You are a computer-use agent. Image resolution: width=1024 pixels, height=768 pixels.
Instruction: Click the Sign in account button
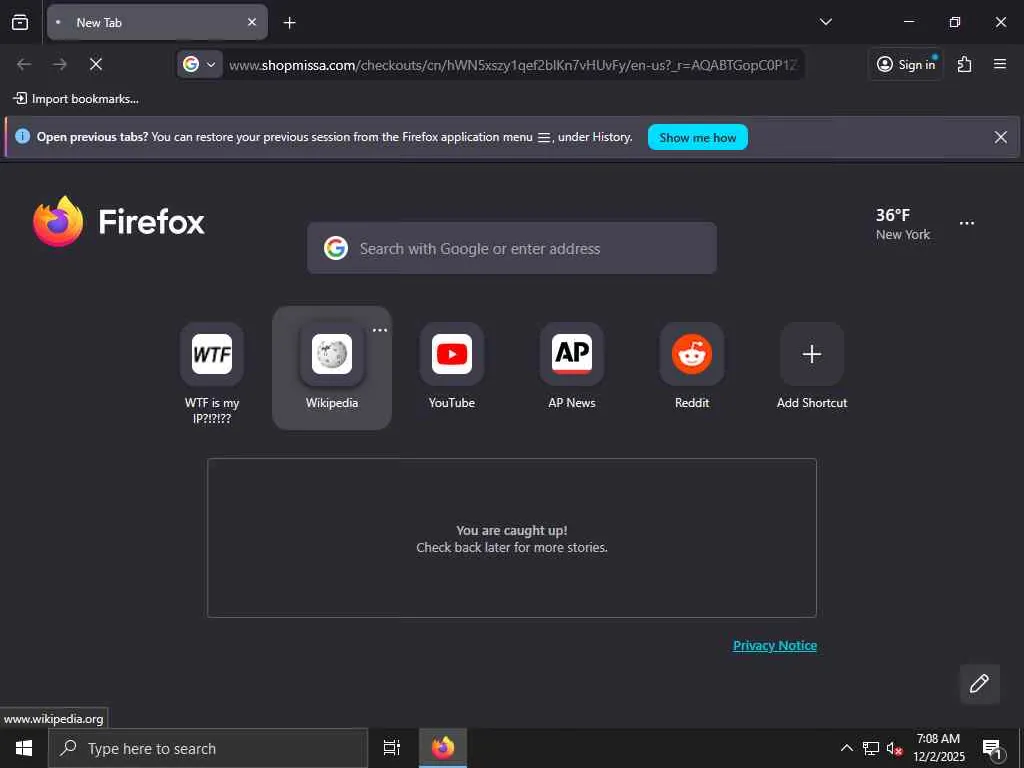click(906, 64)
